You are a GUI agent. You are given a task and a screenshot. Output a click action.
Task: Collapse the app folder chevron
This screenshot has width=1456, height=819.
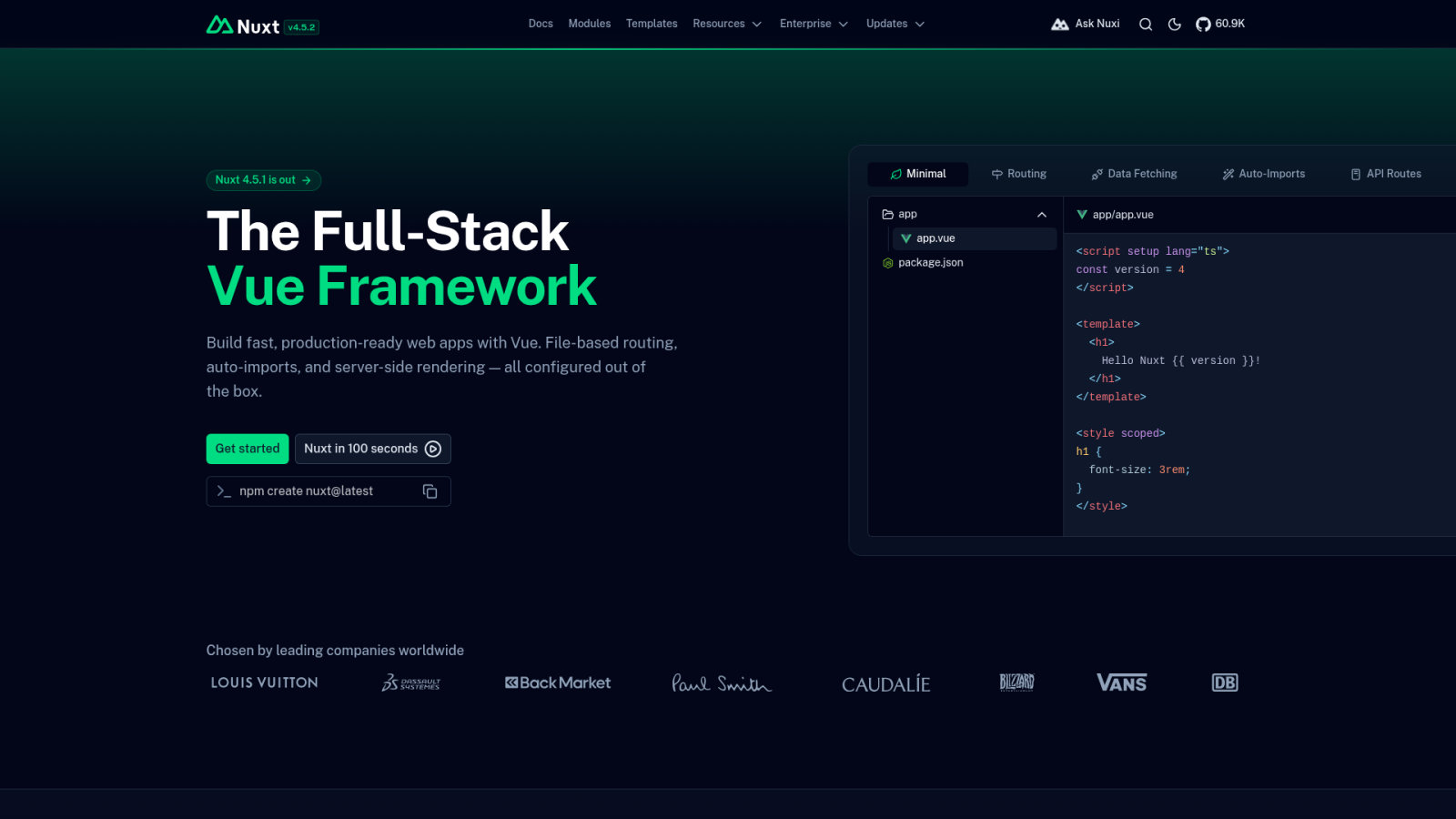(1042, 215)
